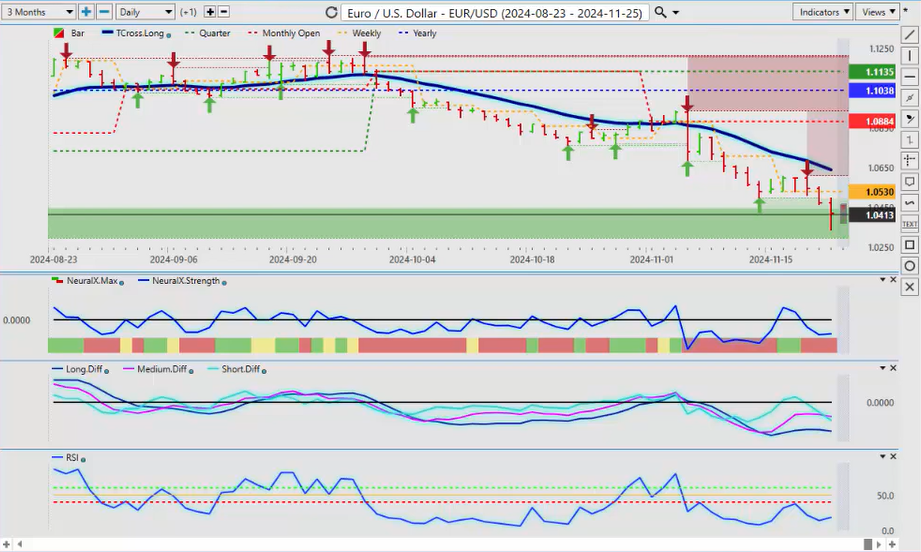The image size is (921, 552).
Task: Select the TEXT annotation tool
Action: pyautogui.click(x=910, y=224)
